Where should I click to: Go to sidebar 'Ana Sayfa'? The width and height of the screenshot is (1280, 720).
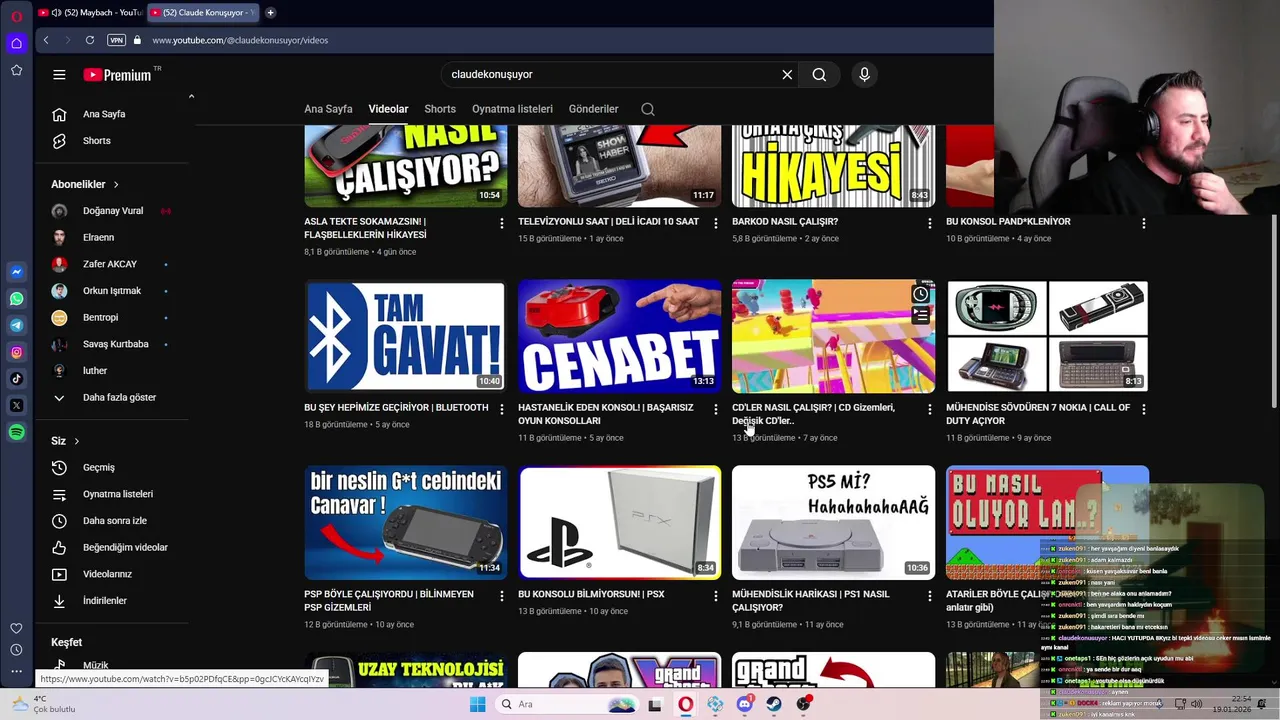tap(105, 114)
